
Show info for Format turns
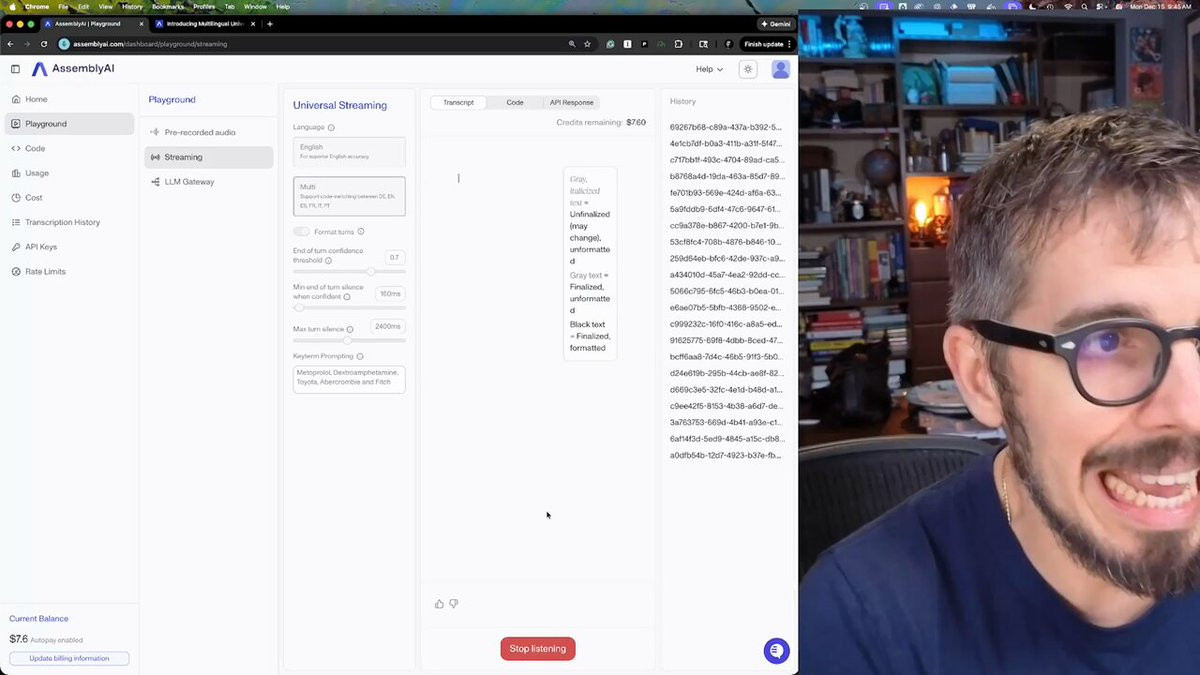[361, 232]
